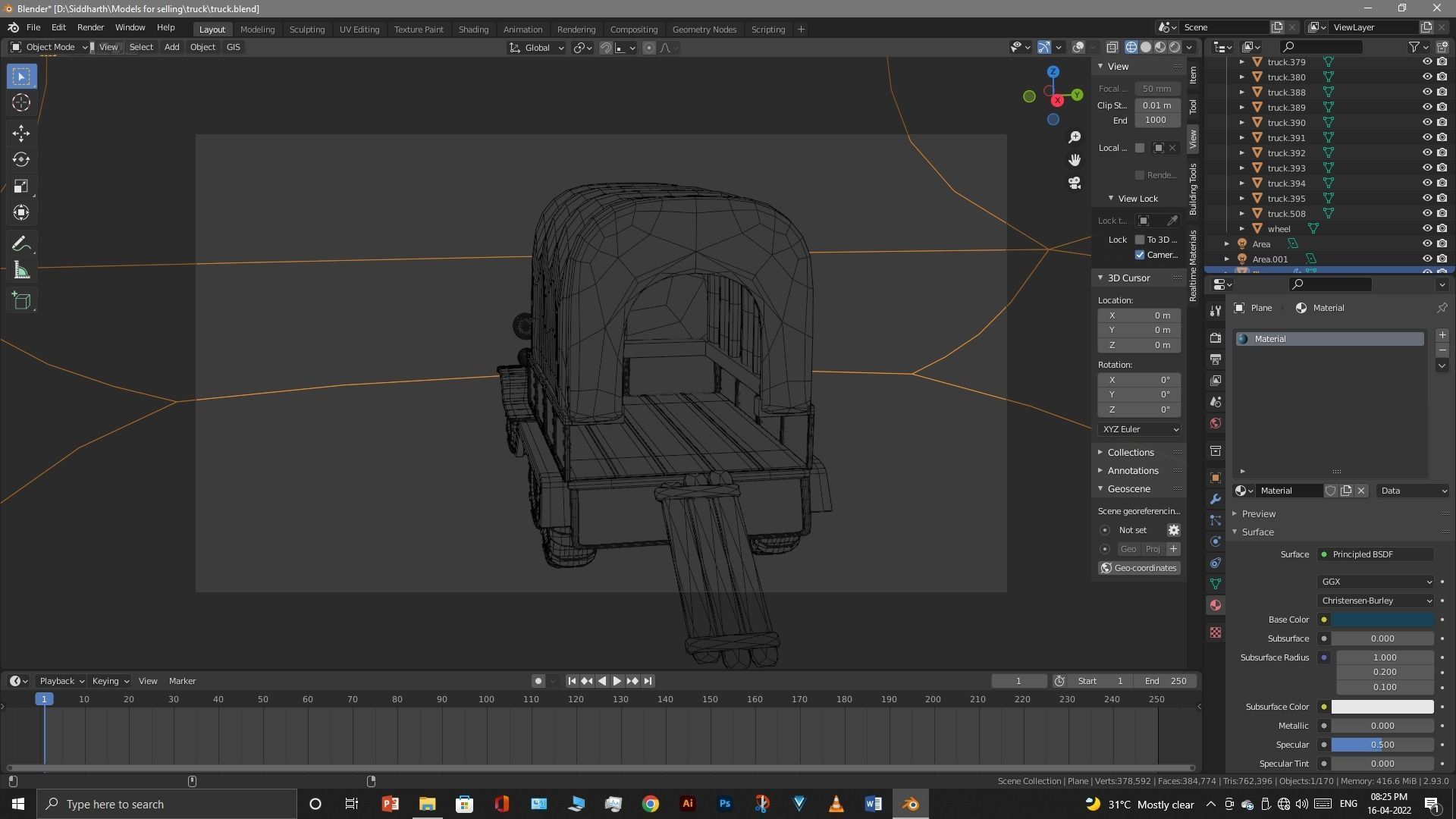
Task: Expand the Annotations panel
Action: pyautogui.click(x=1132, y=471)
